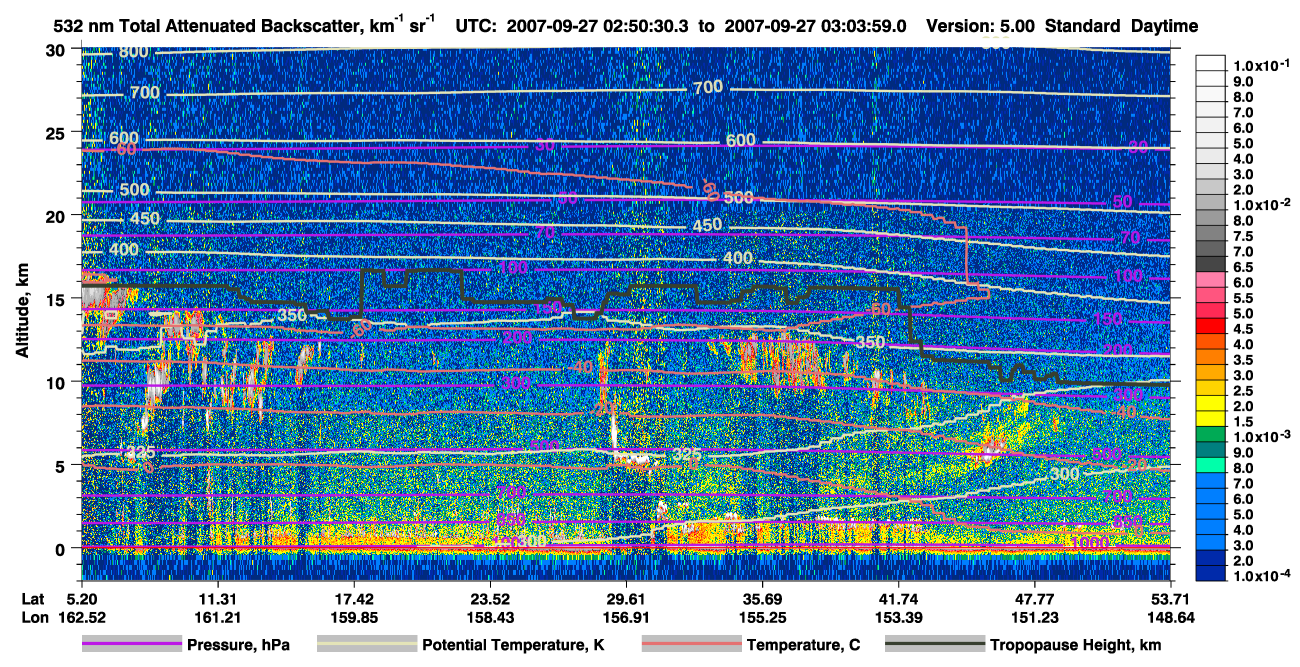Click the black Tropopause Height legend line sample
The image size is (1300, 667).
point(936,645)
